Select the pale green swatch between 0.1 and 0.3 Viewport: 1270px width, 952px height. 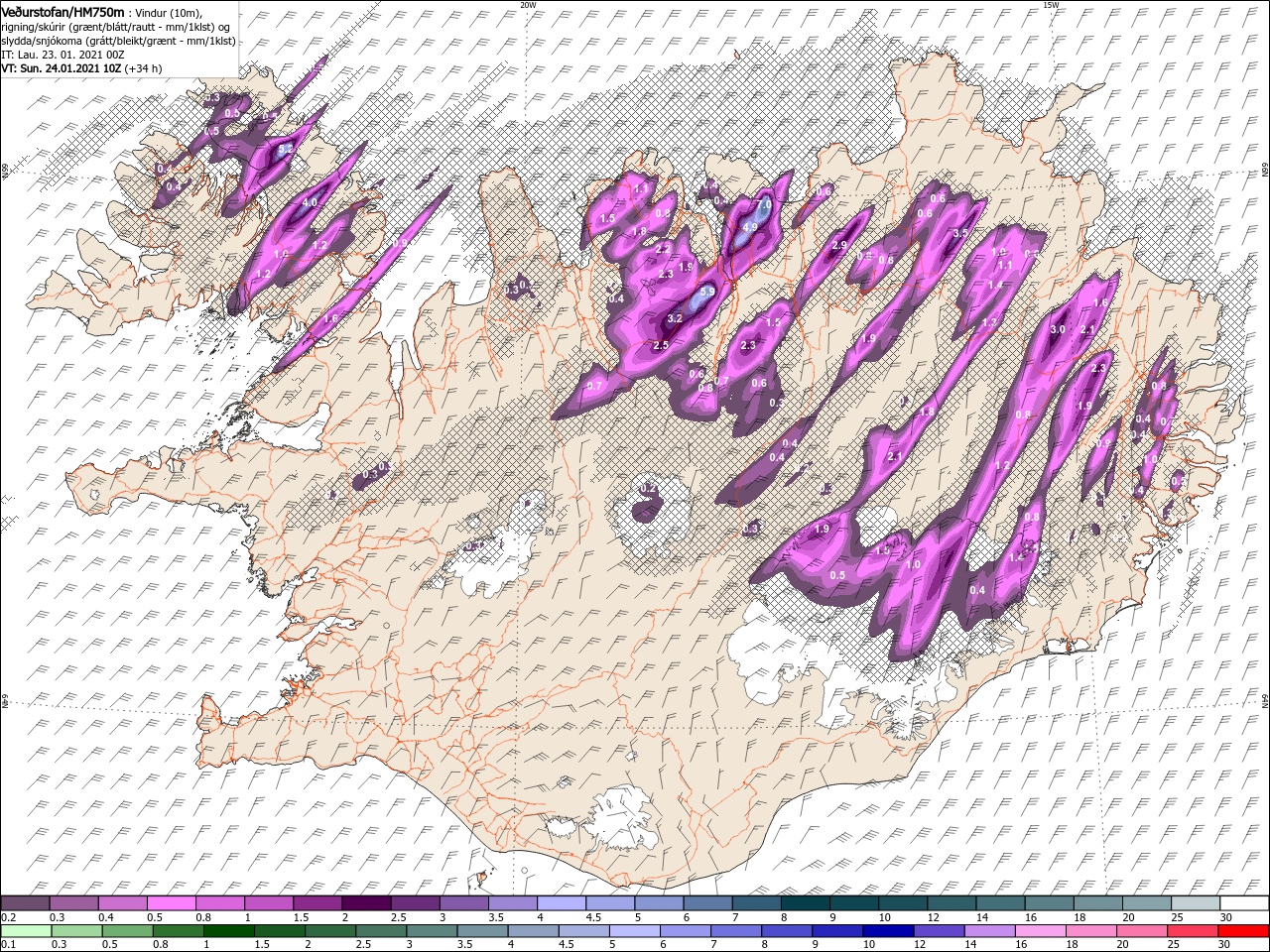click(x=25, y=932)
